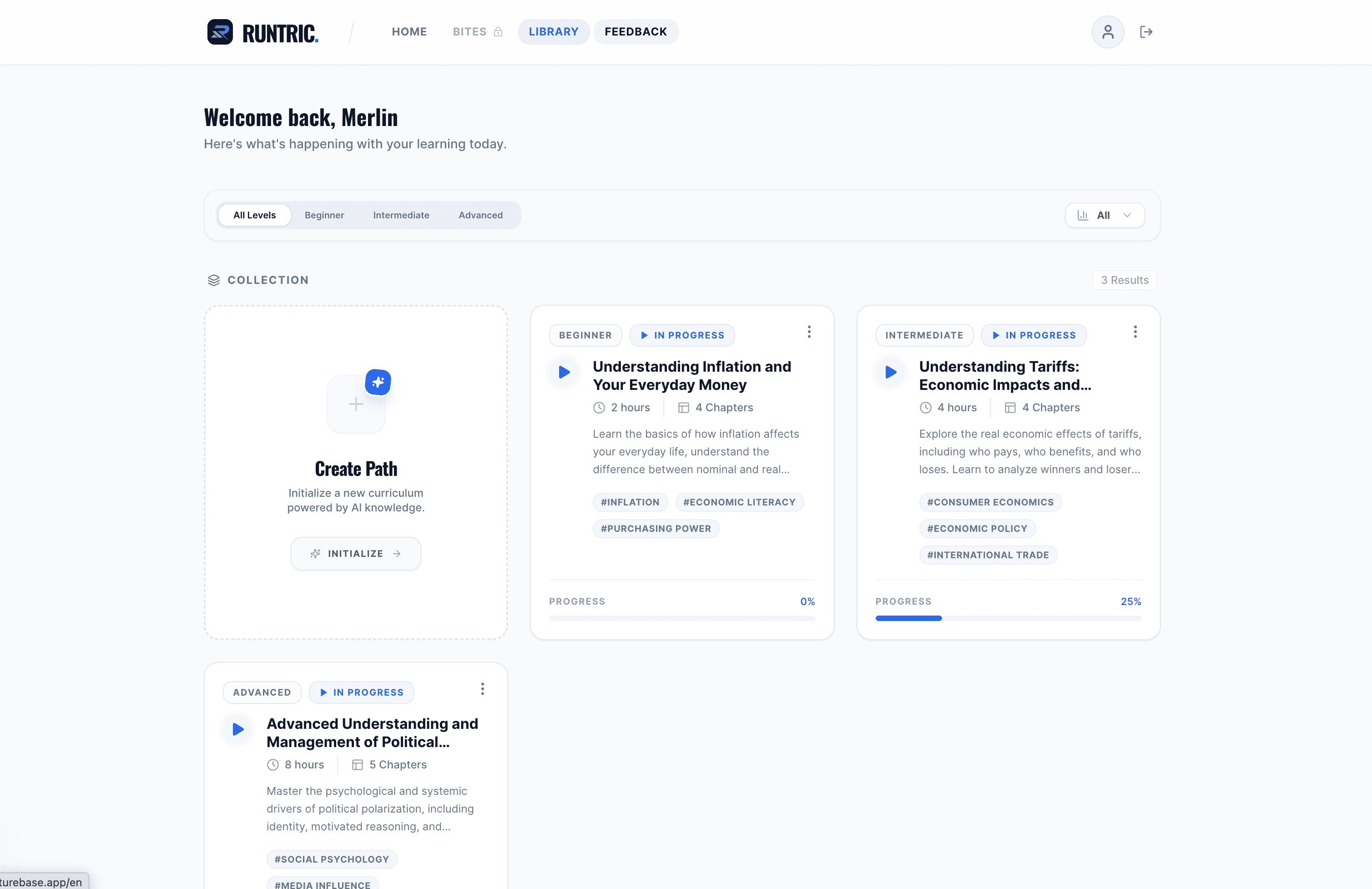This screenshot has width=1372, height=889.
Task: Open the Feedback page
Action: coord(635,32)
